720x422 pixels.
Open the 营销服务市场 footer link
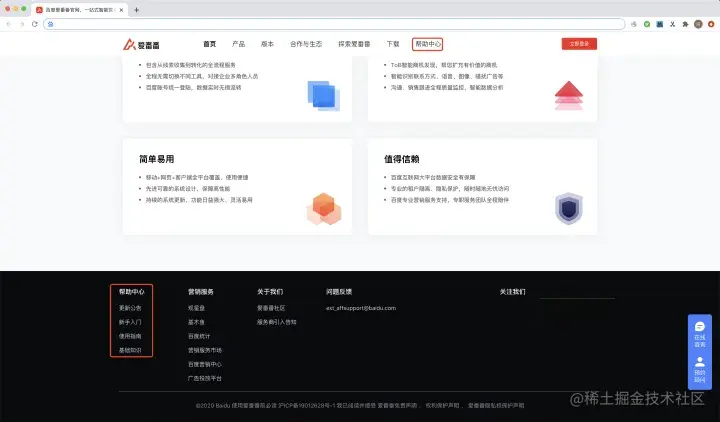click(205, 350)
